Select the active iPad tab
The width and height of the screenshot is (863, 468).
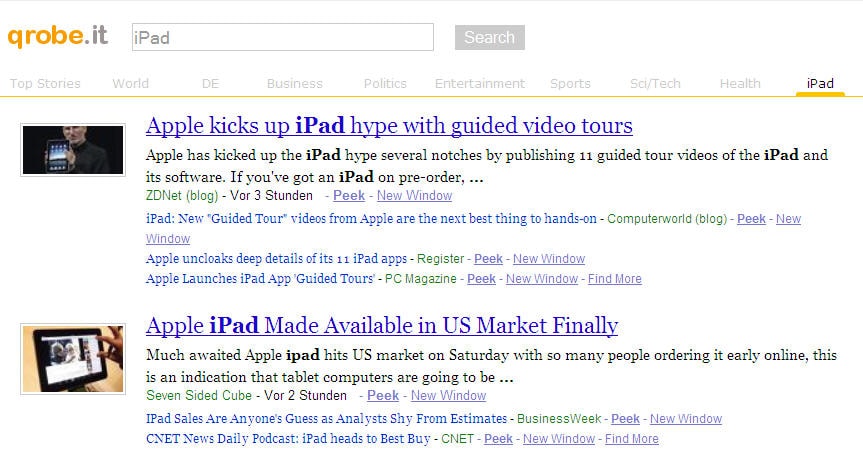[x=820, y=84]
